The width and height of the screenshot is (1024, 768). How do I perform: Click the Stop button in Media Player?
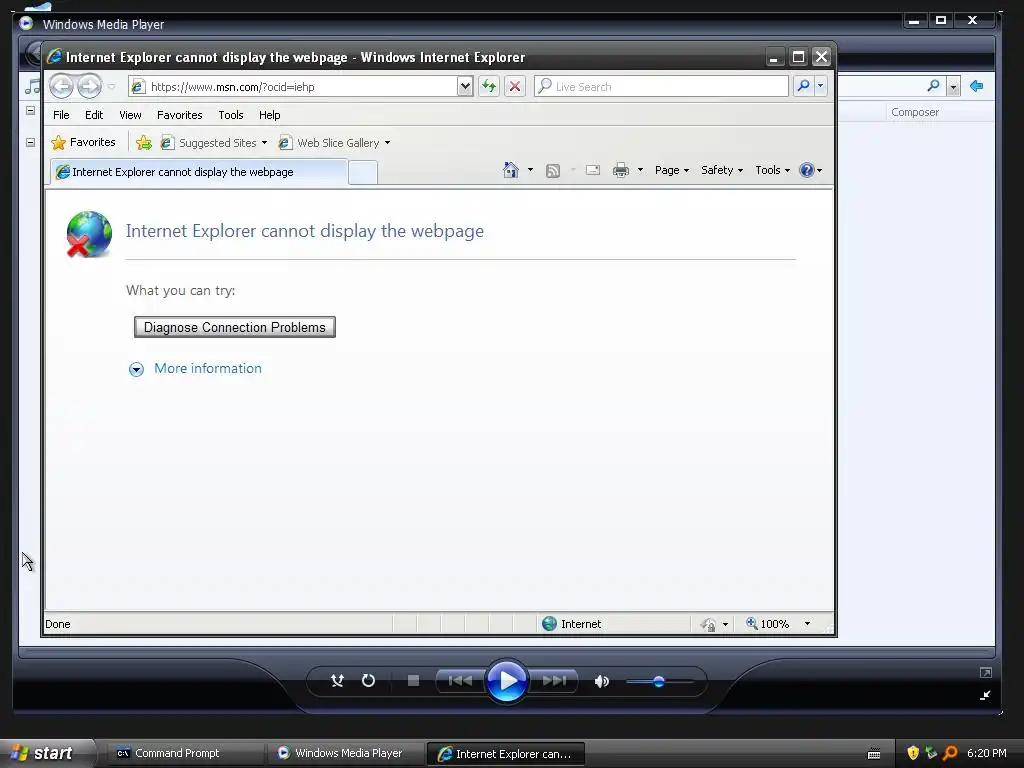413,680
